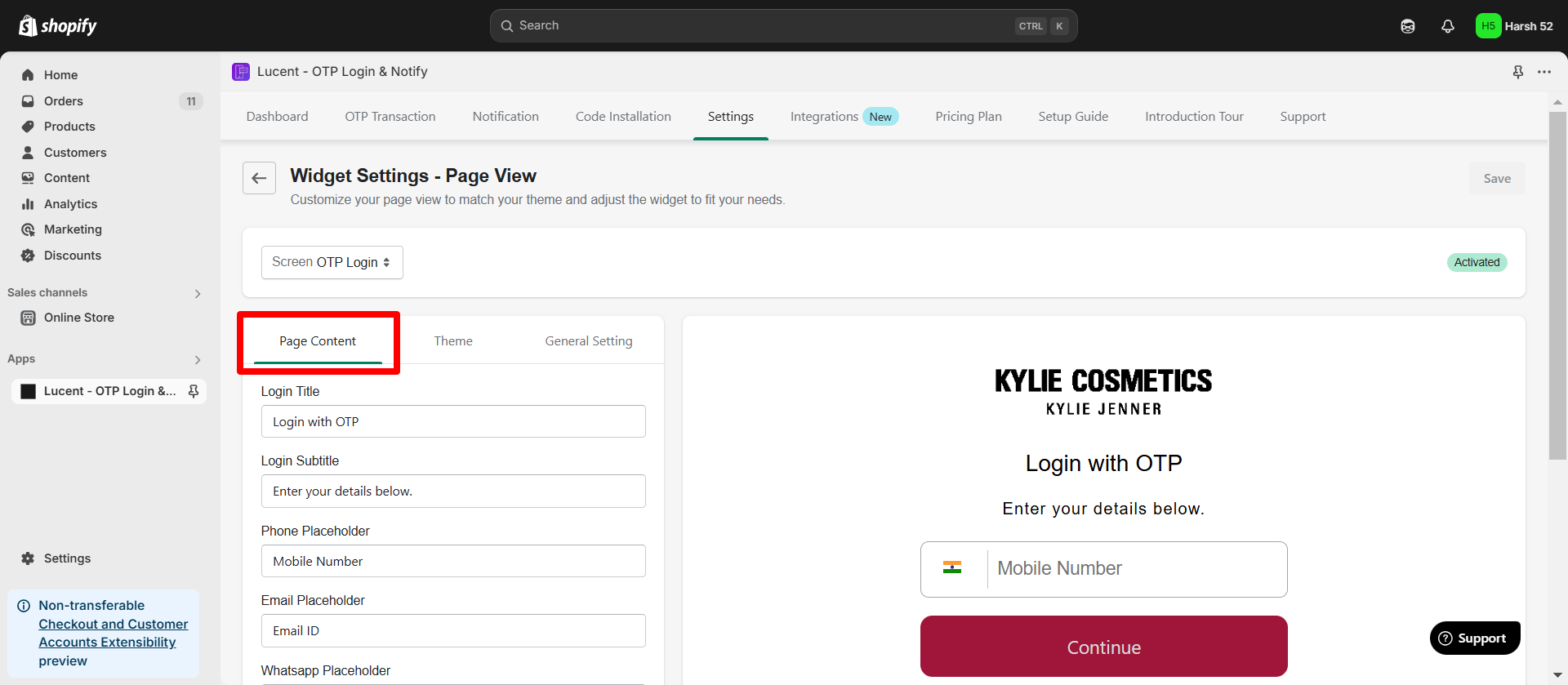The image size is (1568, 685).
Task: Open Settings in the sidebar
Action: coord(67,558)
